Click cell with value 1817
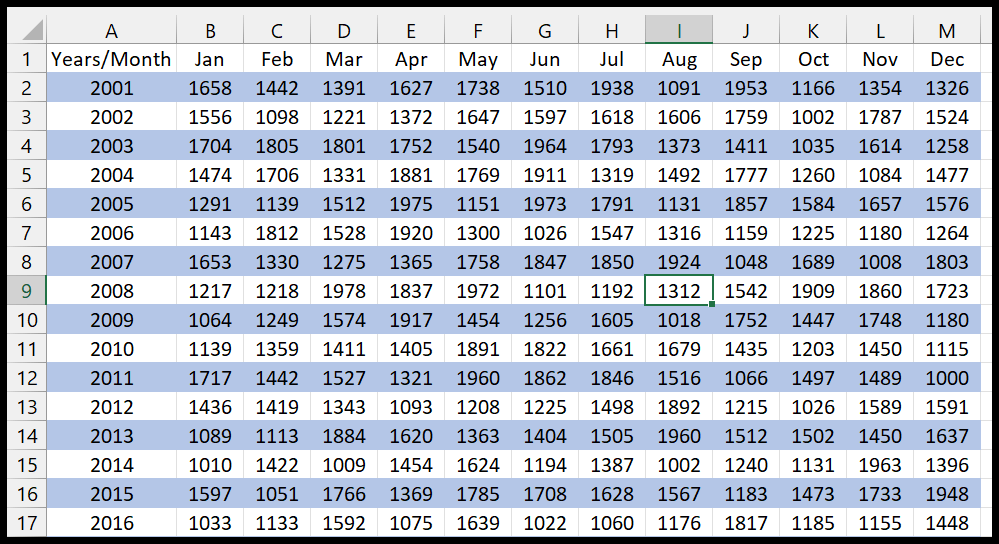This screenshot has height=544, width=999. click(x=745, y=523)
